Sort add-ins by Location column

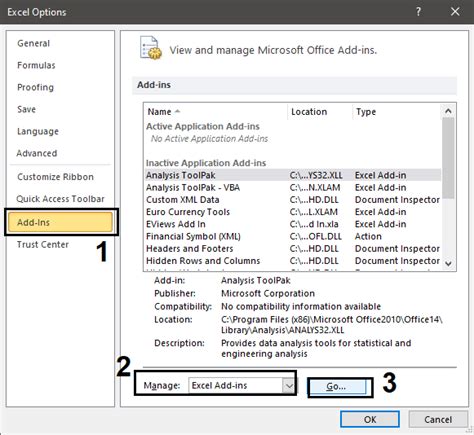tap(319, 112)
